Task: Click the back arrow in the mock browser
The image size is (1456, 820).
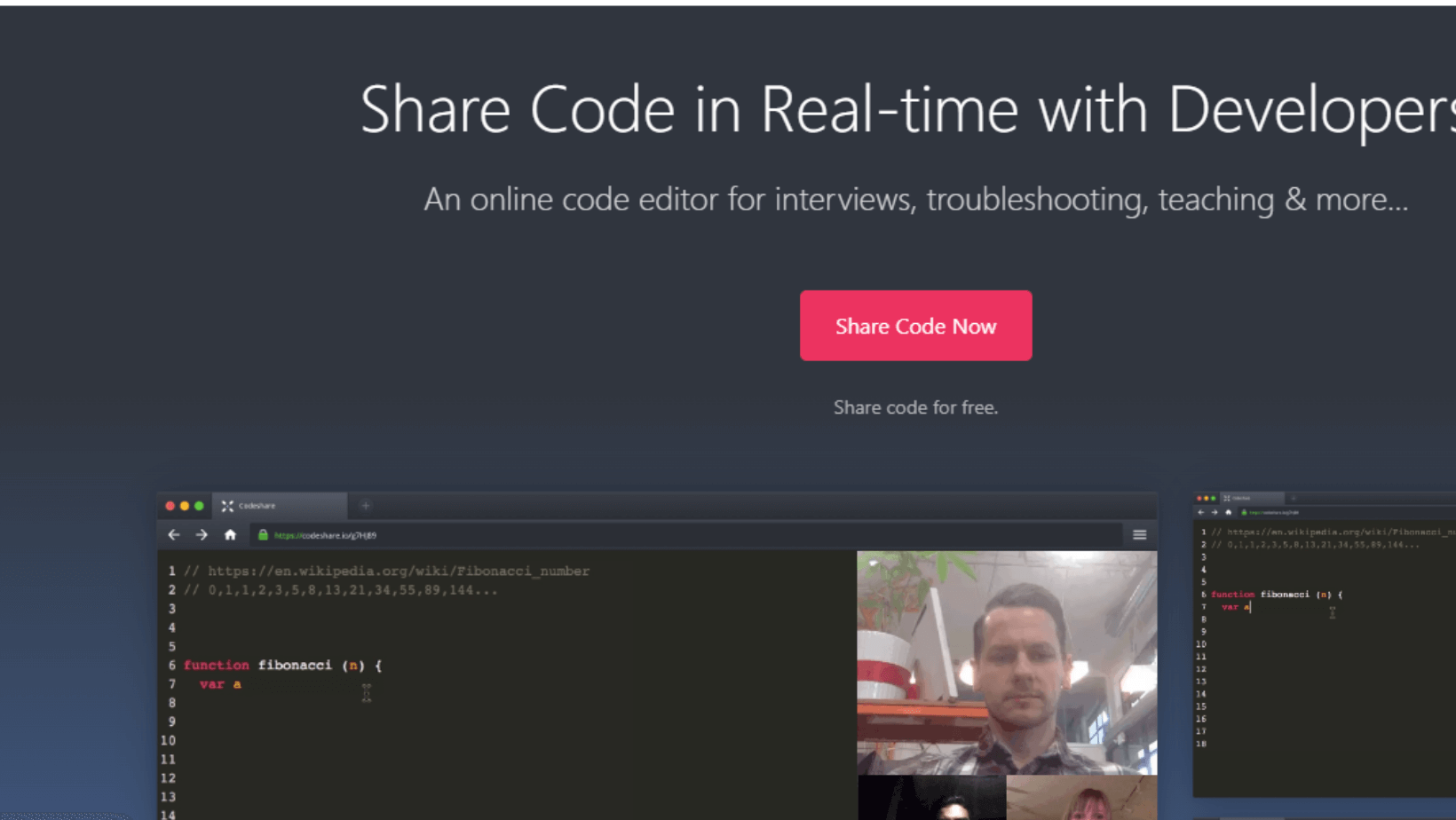Action: (x=174, y=535)
